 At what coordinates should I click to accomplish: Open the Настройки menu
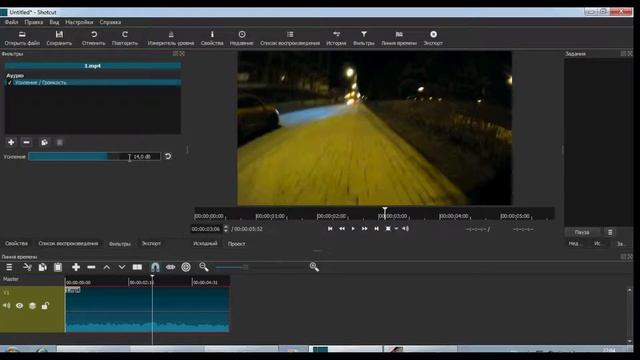pos(79,22)
